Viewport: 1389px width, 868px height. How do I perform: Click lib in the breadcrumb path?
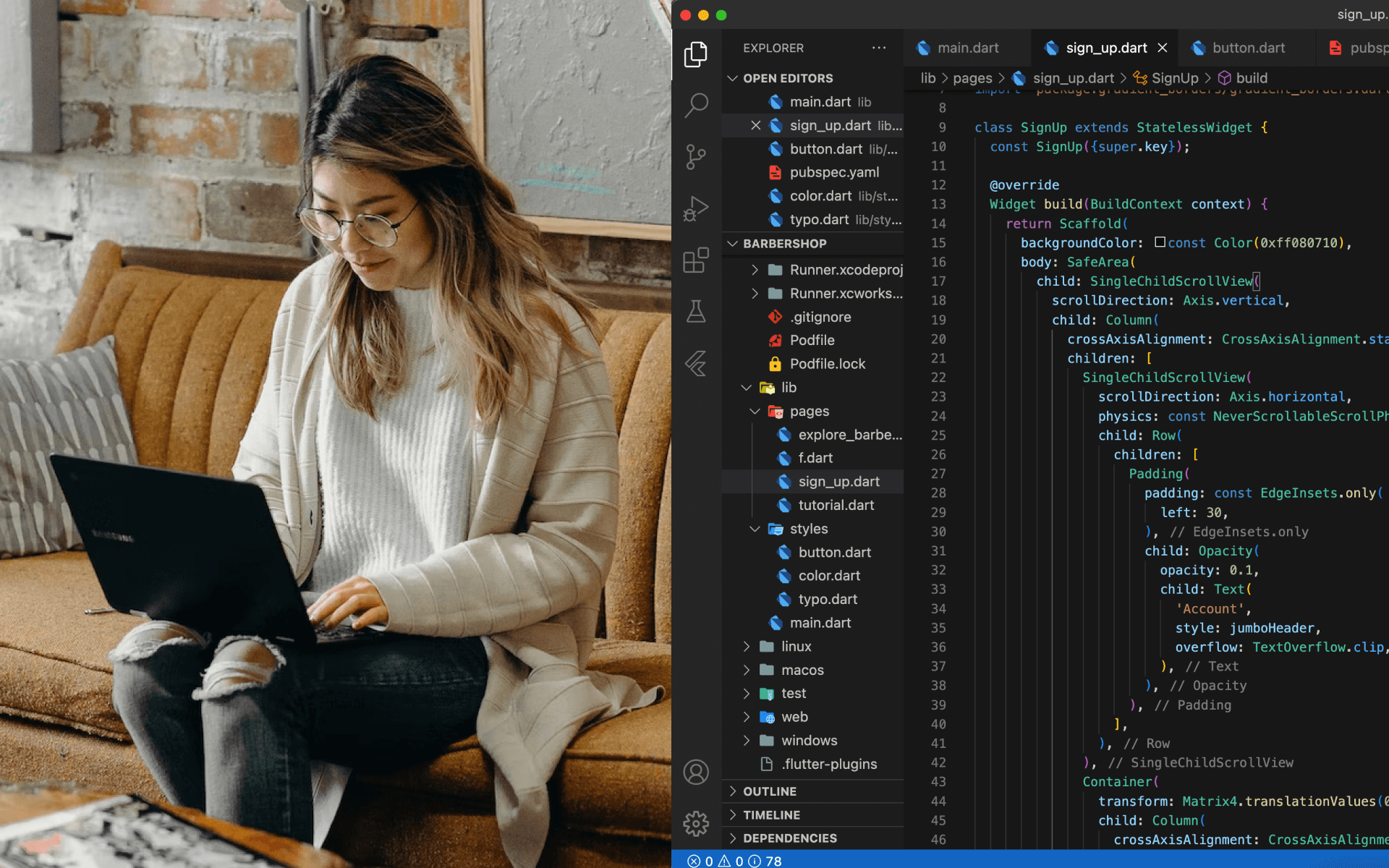click(927, 78)
